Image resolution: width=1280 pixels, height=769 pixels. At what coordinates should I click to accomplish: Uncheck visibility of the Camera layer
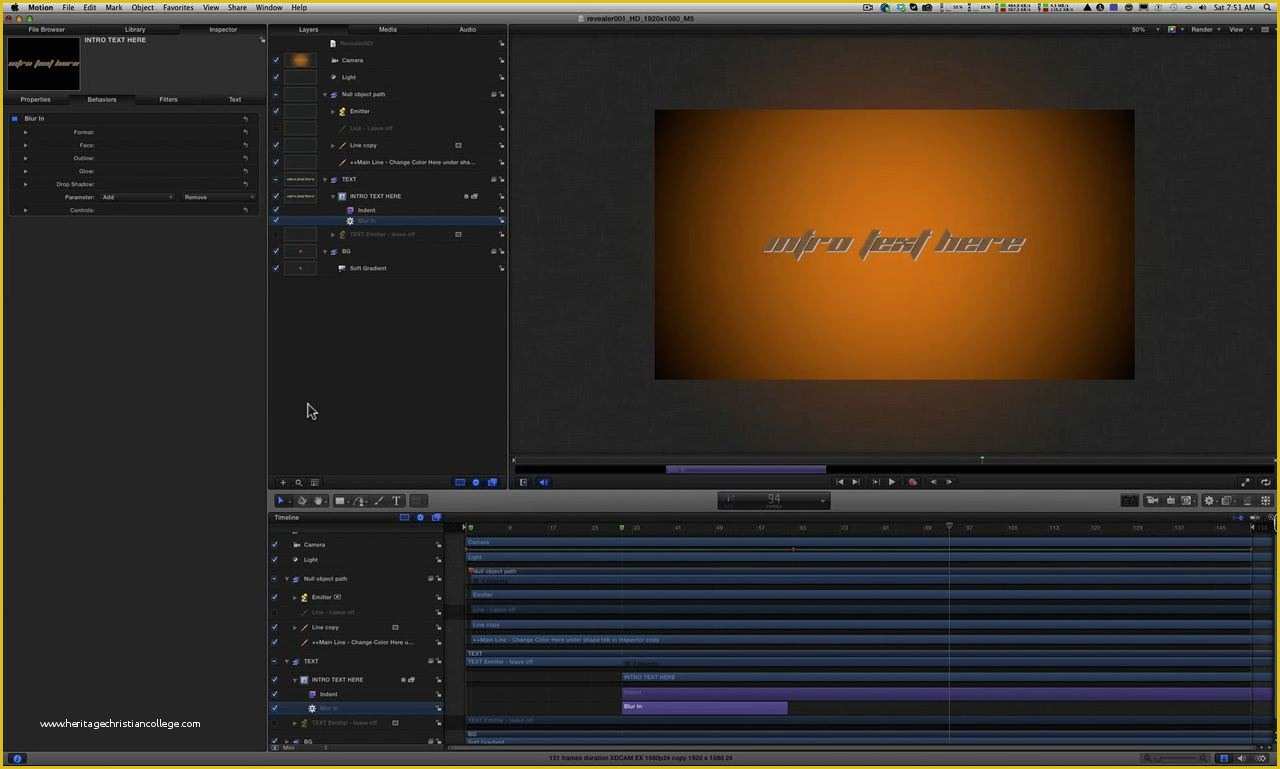[x=276, y=60]
